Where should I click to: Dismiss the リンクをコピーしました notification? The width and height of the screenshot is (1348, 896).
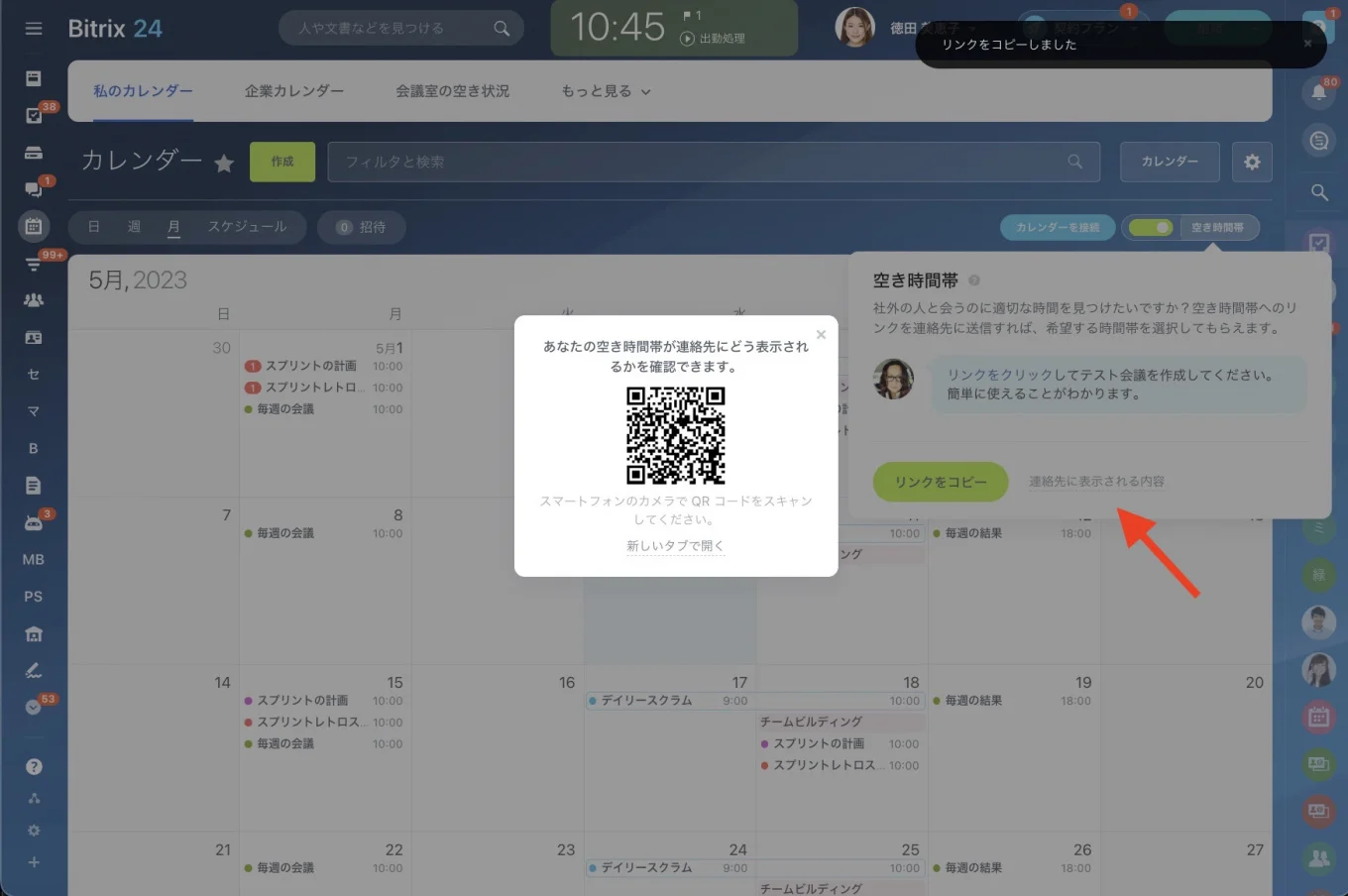click(x=1307, y=44)
